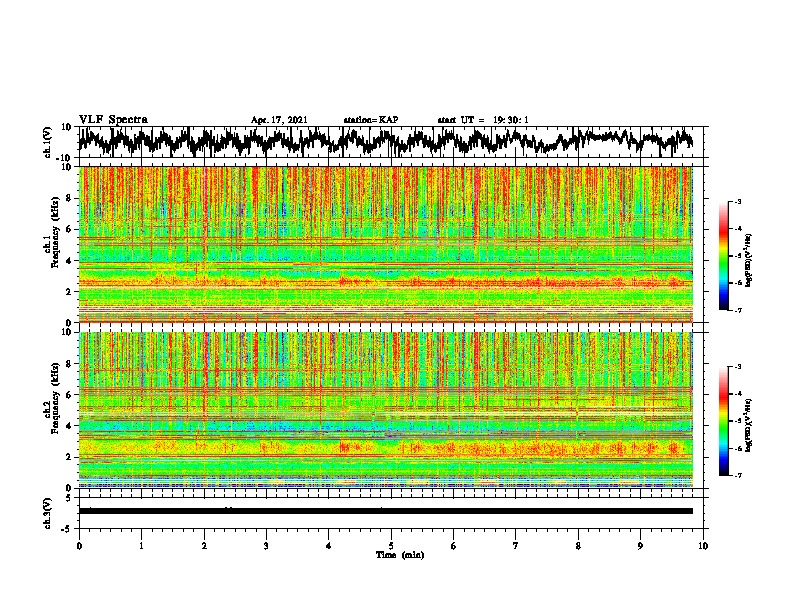
Task: Click the 'ch.1(V)' waveform axis label
Action: (x=48, y=142)
